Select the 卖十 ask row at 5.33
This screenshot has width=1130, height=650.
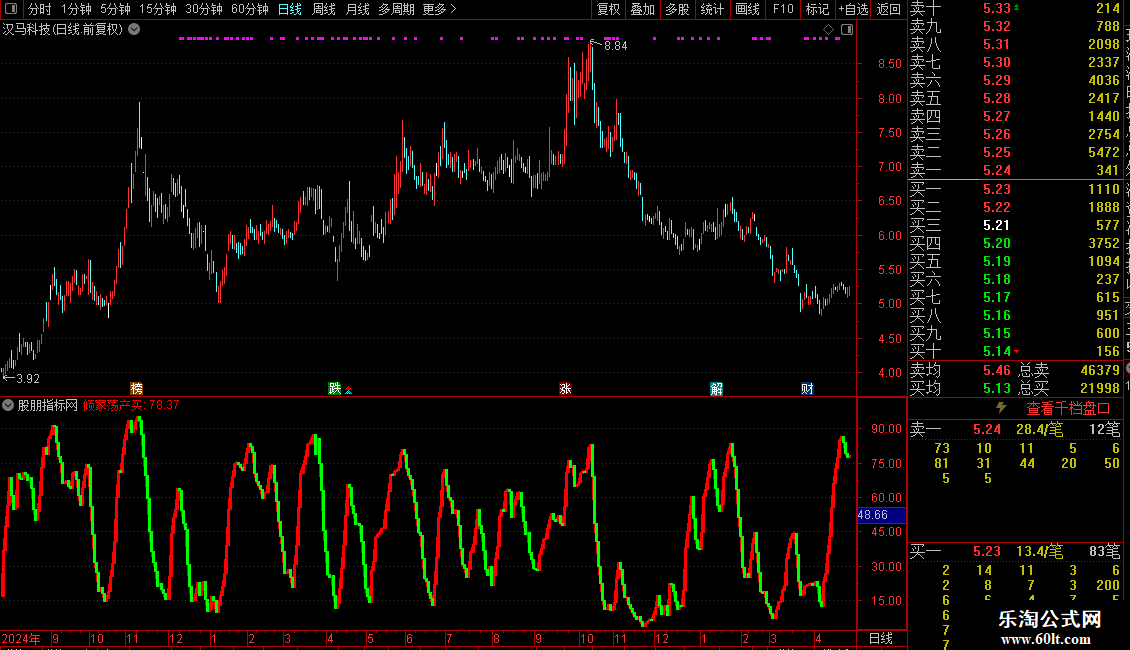pyautogui.click(x=1015, y=8)
